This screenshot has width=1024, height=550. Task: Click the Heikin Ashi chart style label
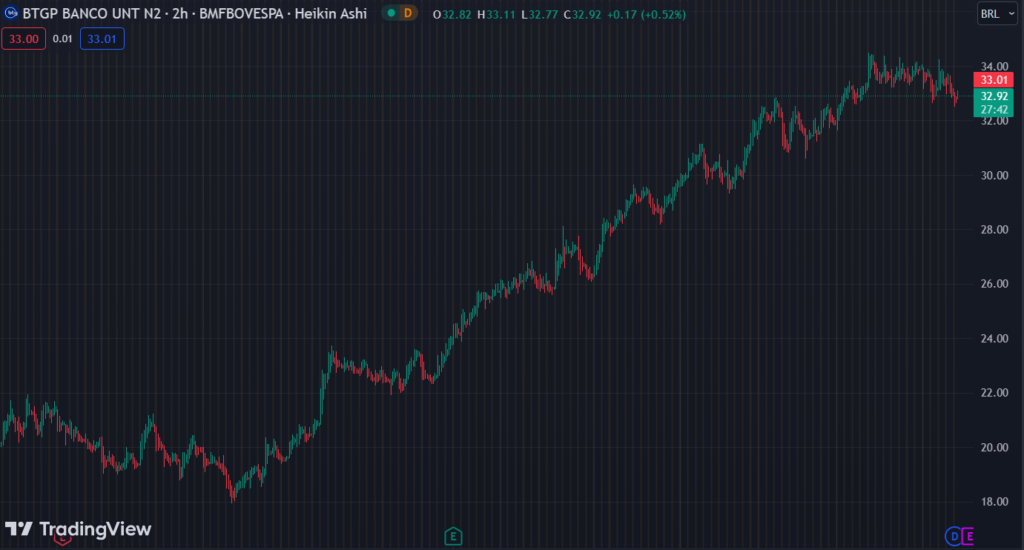pyautogui.click(x=330, y=14)
